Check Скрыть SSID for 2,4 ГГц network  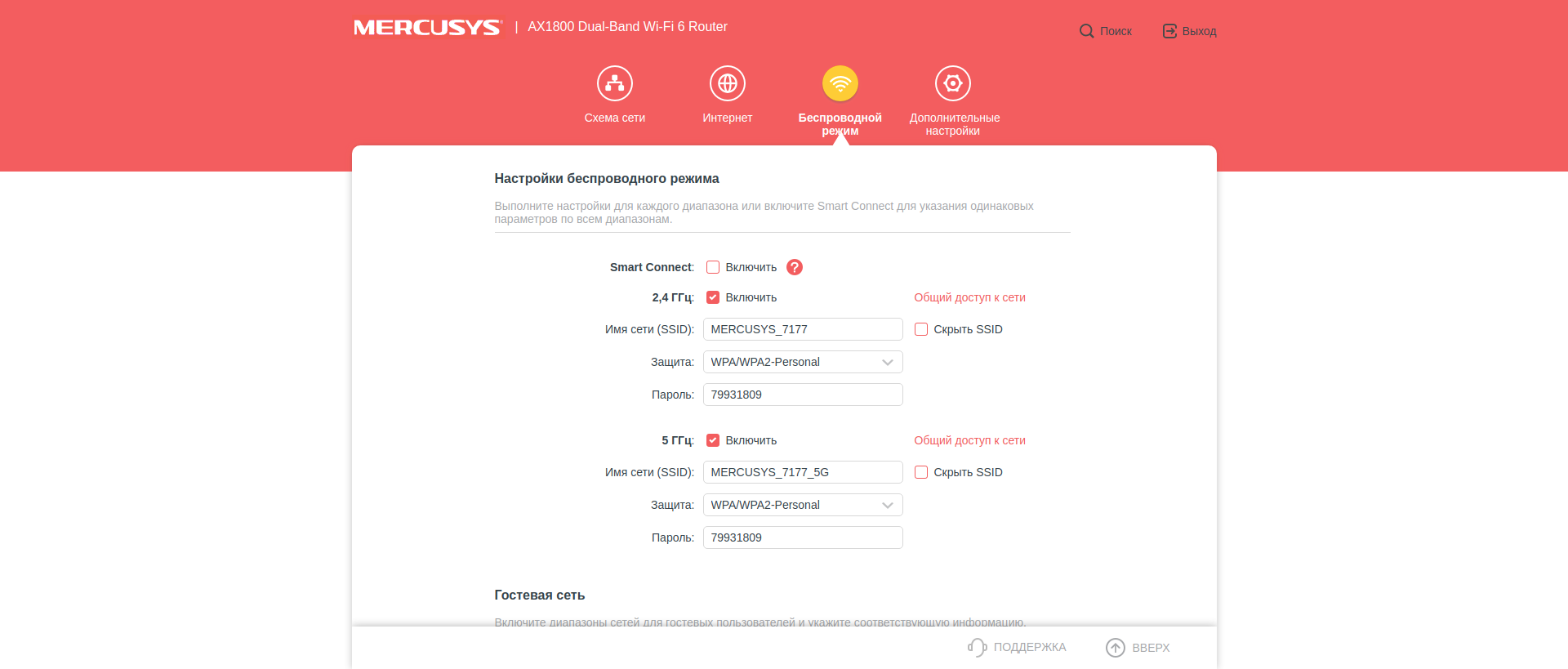coord(921,329)
